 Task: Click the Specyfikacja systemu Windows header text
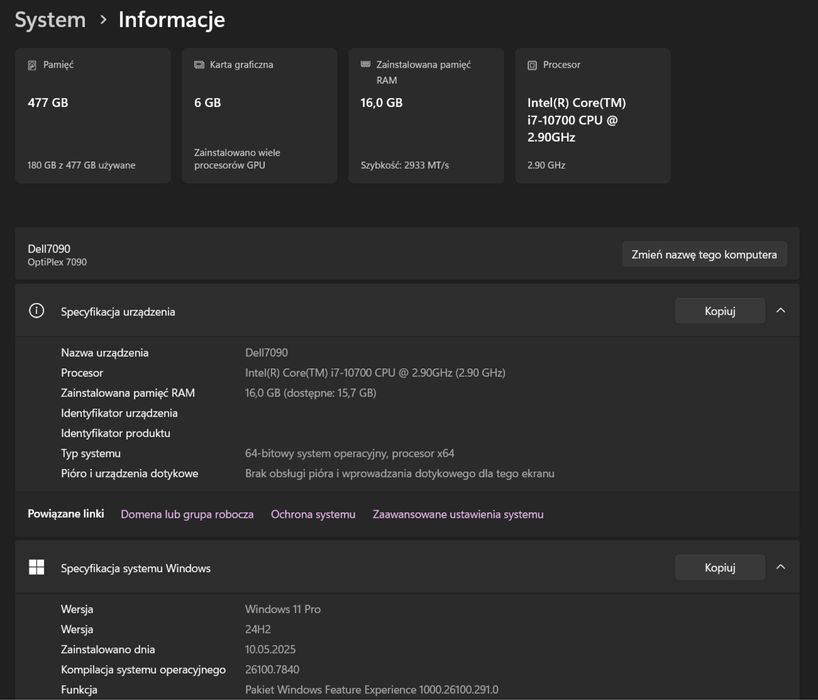pyautogui.click(x=136, y=569)
